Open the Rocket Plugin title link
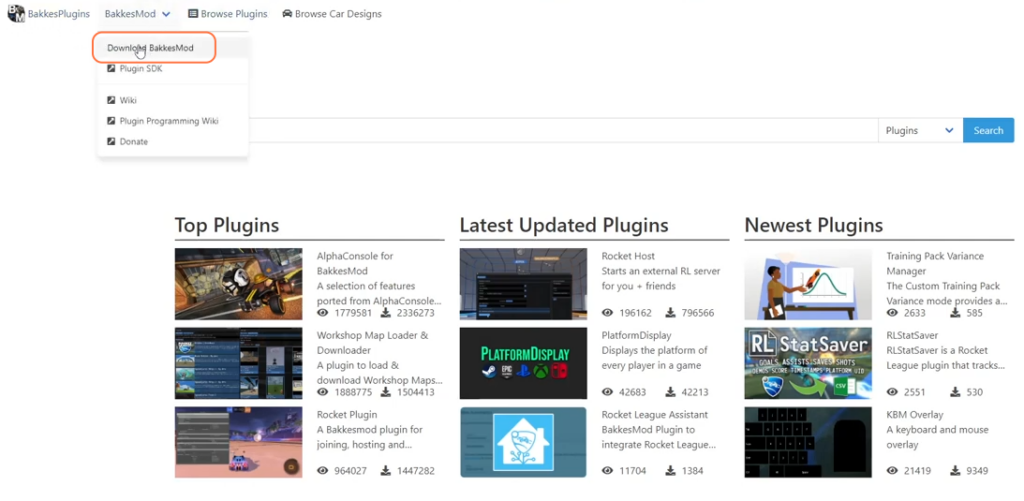The width and height of the screenshot is (1024, 501). [x=347, y=414]
